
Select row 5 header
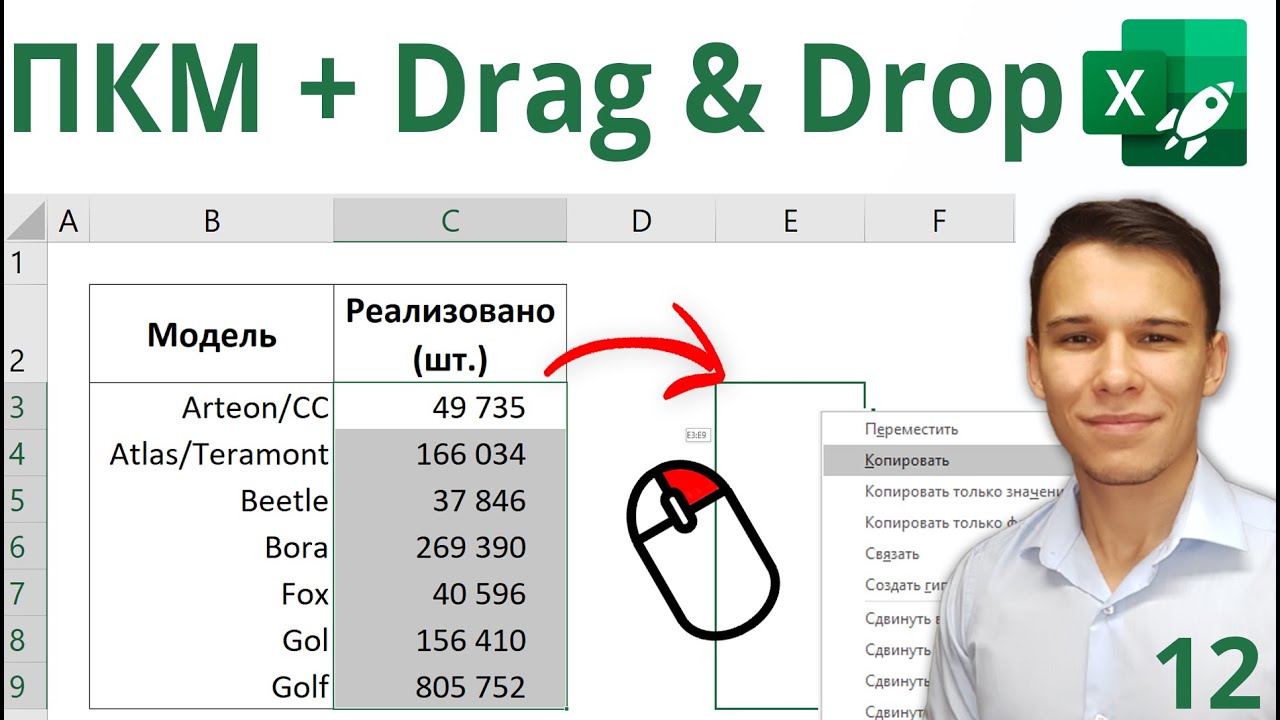[x=26, y=500]
